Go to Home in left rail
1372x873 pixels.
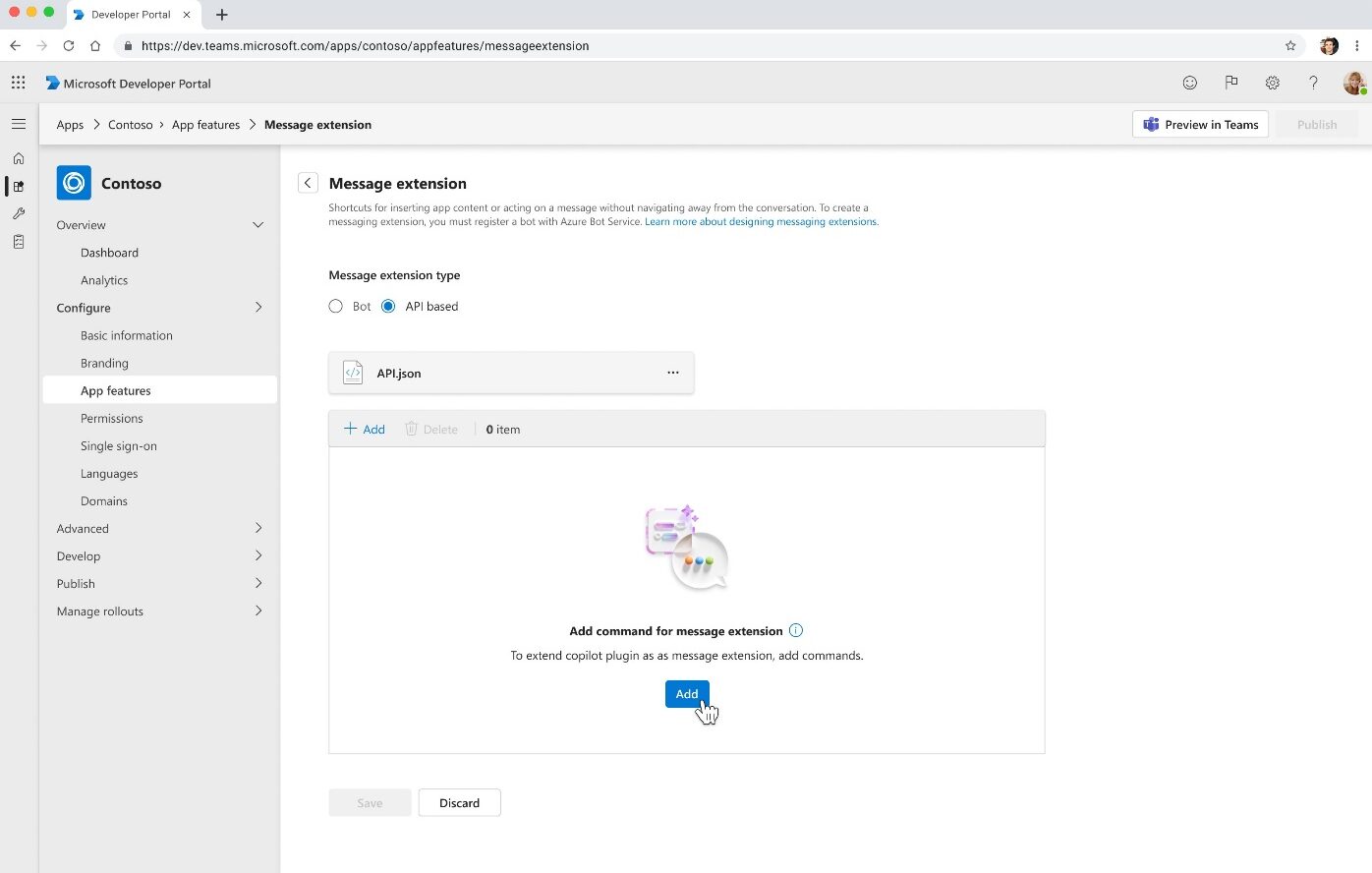[x=19, y=158]
